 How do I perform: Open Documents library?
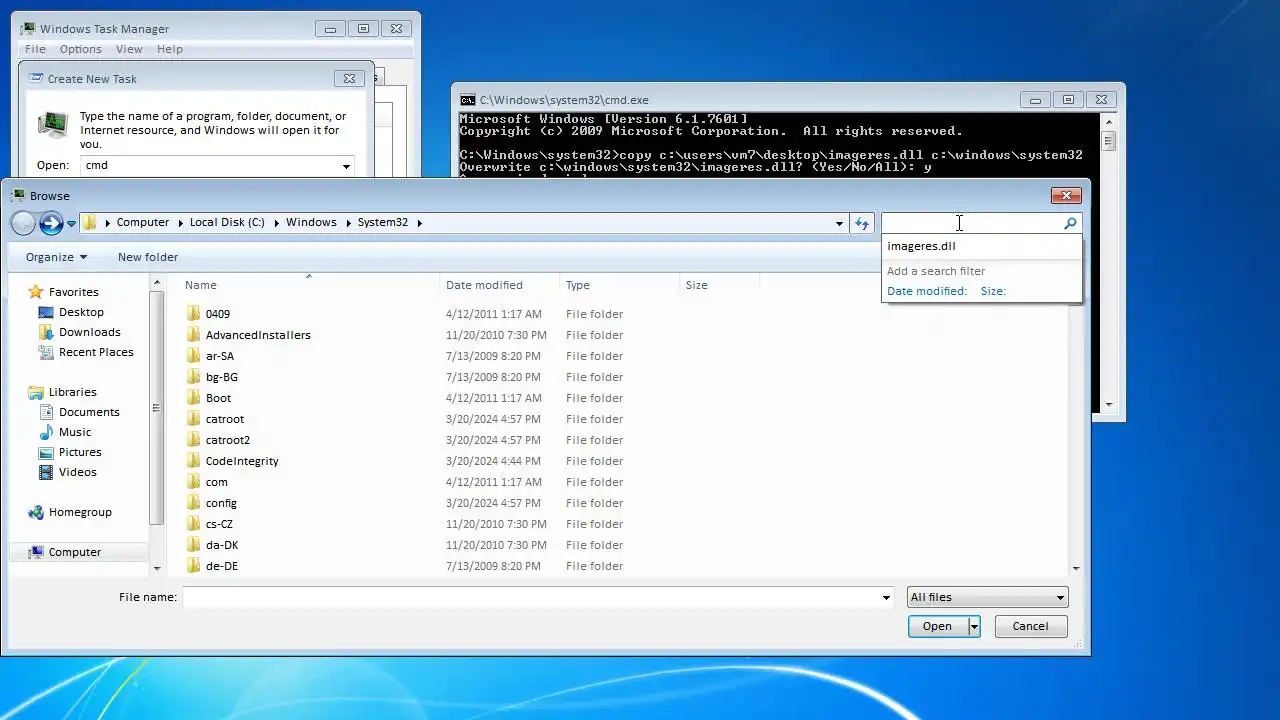click(89, 412)
